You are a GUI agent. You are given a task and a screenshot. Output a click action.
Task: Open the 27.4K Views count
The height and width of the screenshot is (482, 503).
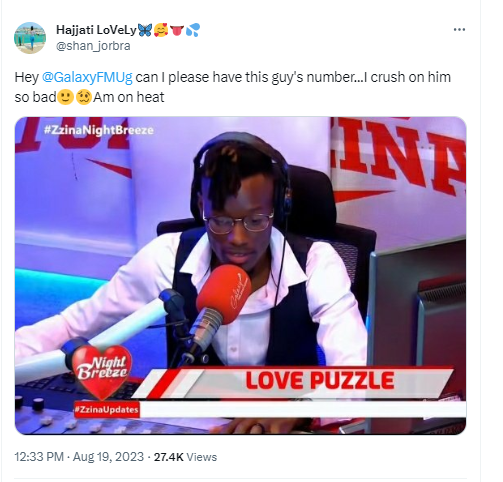click(x=185, y=457)
